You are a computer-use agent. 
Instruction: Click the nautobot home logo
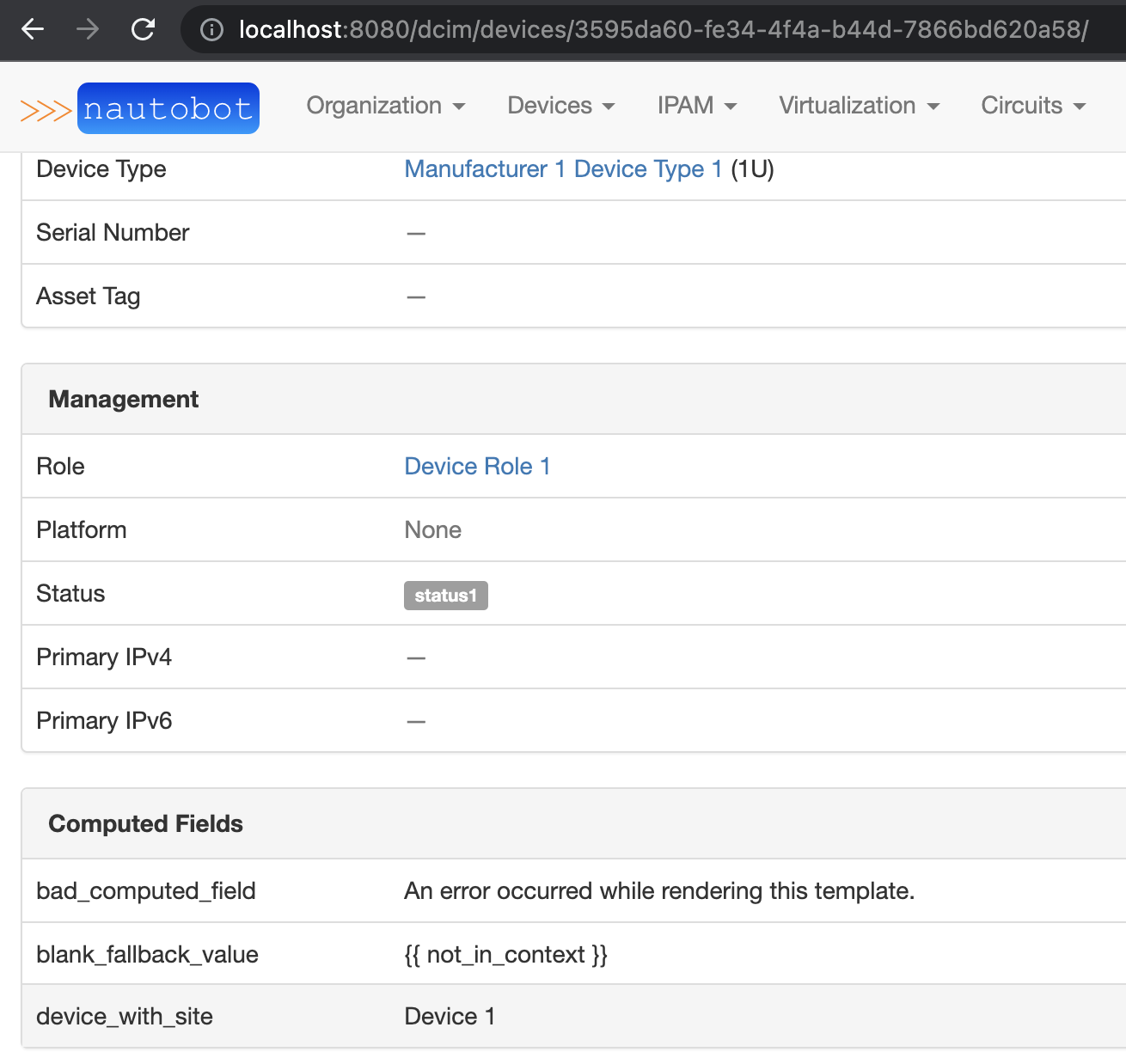pyautogui.click(x=168, y=107)
